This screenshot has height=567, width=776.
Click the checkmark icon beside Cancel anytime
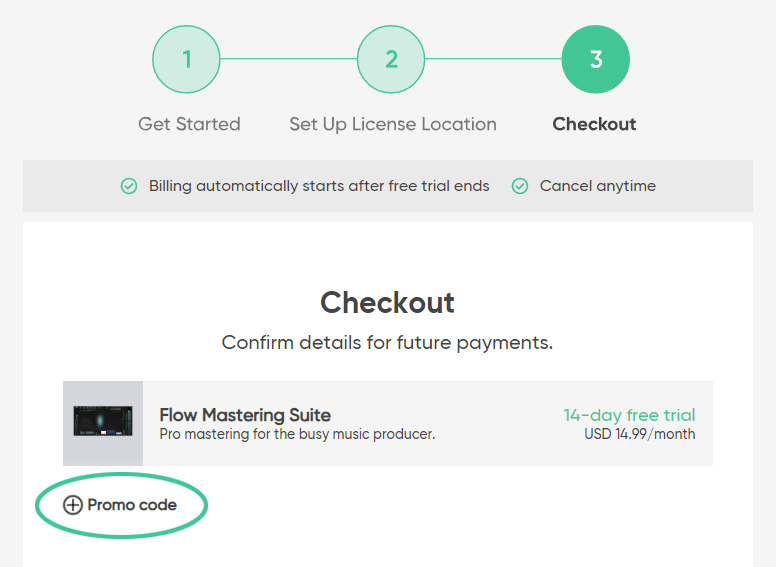click(520, 186)
